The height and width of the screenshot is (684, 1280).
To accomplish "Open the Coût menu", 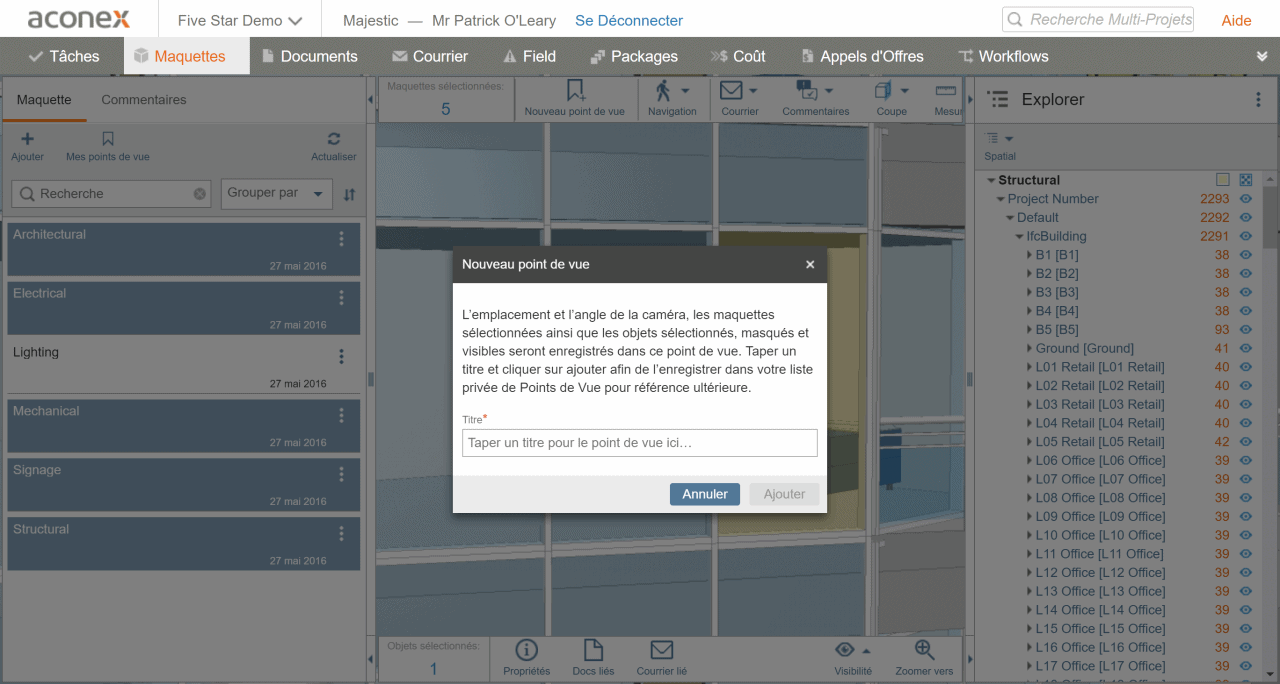I will click(x=738, y=56).
